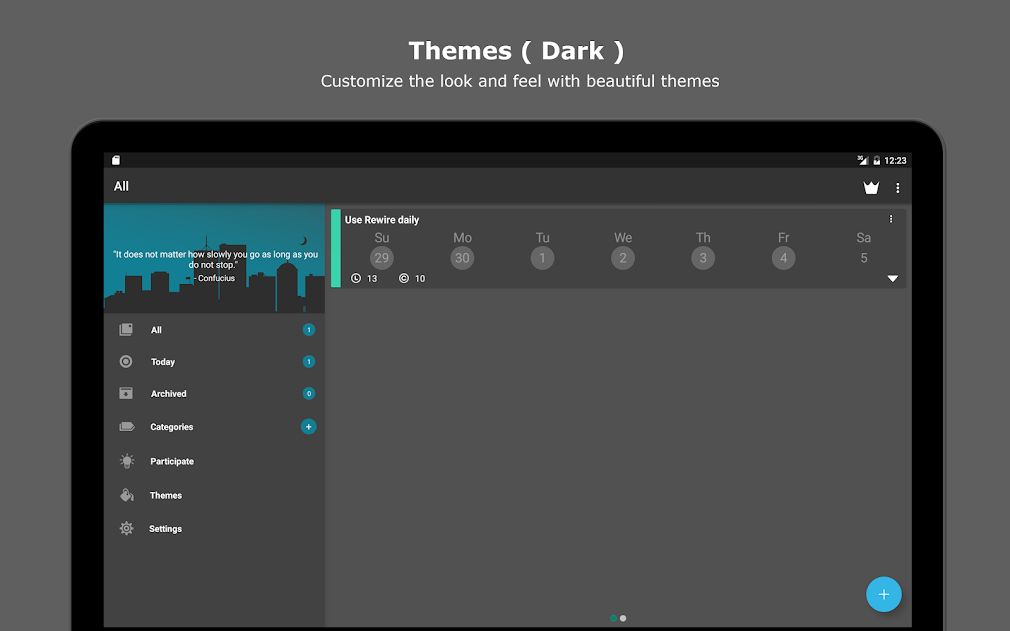Mark Saturday 5 as done
The height and width of the screenshot is (631, 1010).
pos(864,258)
